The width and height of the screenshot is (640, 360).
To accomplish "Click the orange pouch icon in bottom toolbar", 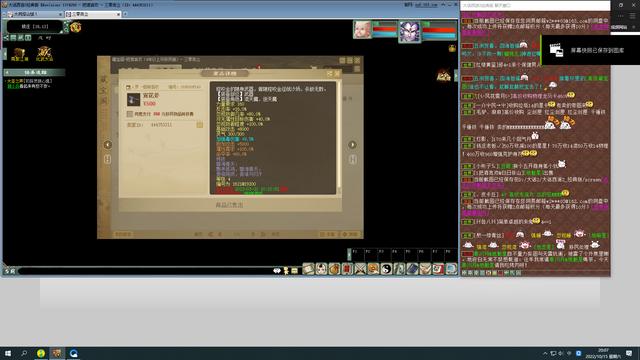I will [x=334, y=269].
